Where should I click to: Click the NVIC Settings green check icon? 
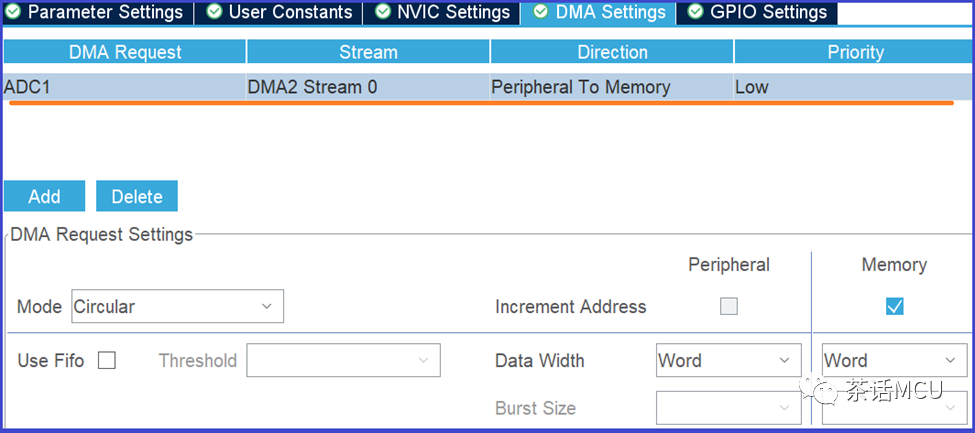(384, 12)
